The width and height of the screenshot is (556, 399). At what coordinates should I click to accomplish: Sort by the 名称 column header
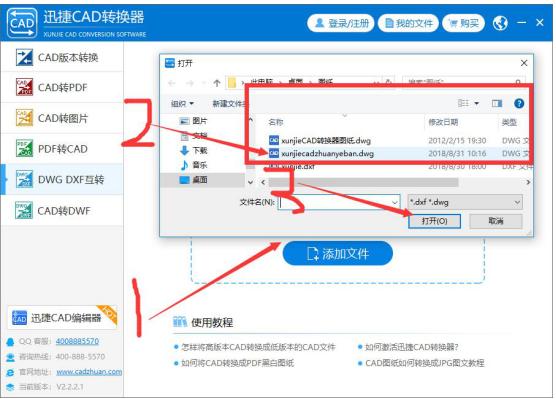[x=276, y=122]
